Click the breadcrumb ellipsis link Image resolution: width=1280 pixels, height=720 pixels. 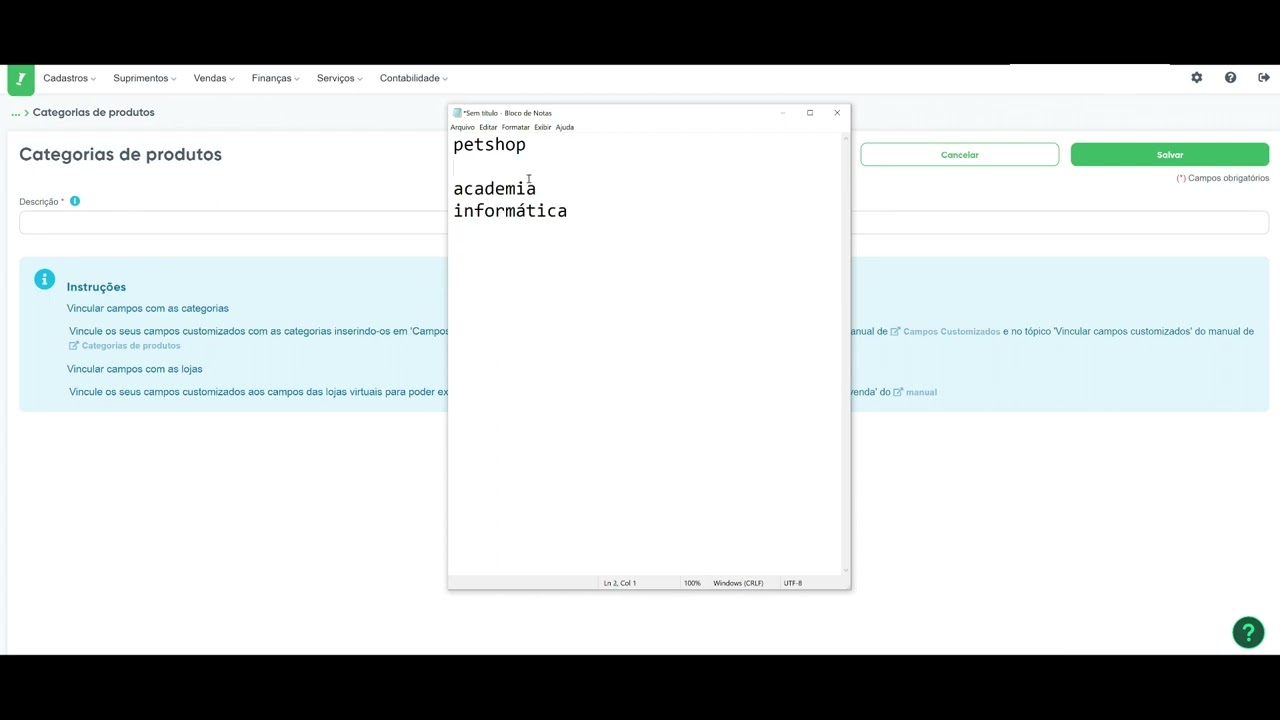pyautogui.click(x=16, y=113)
